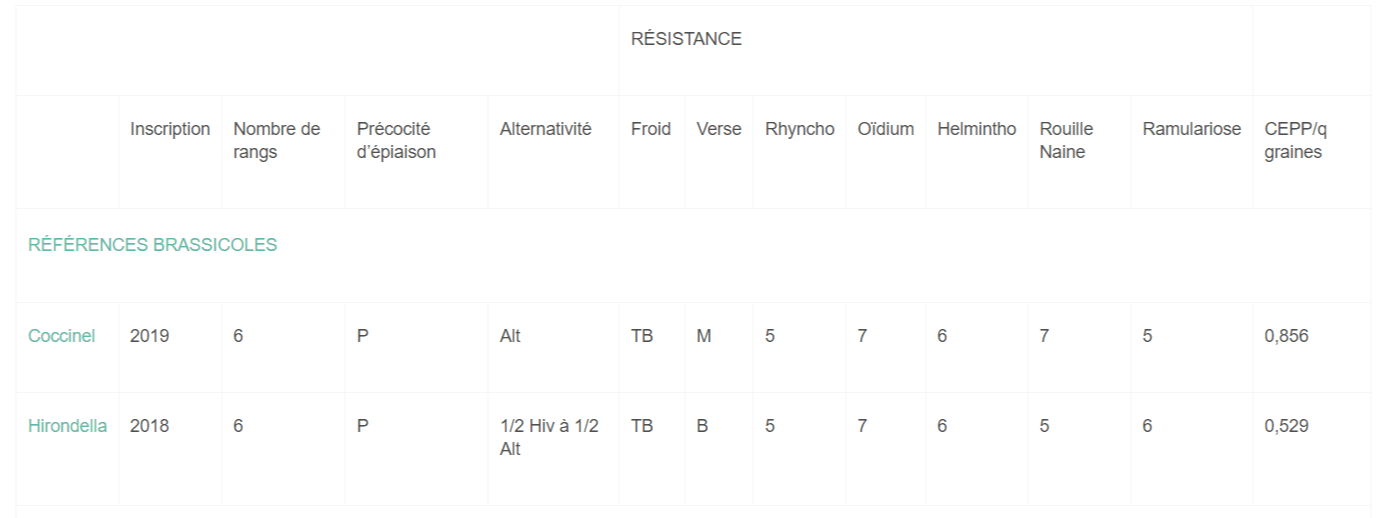The image size is (1383, 518).
Task: Select Hirondella's 0,529 CEPP value cell
Action: (1286, 426)
